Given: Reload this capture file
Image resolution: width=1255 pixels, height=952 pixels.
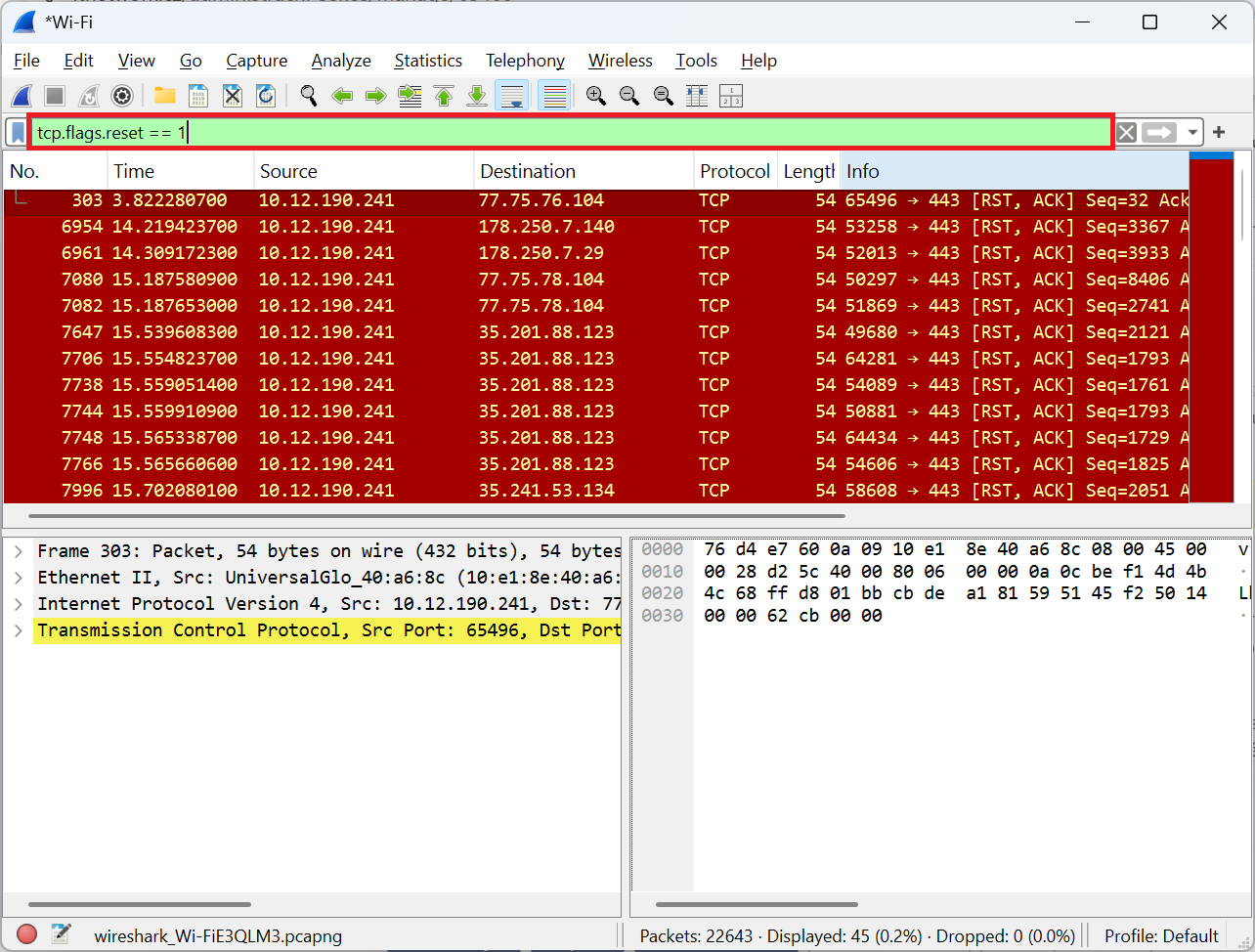Looking at the screenshot, I should pos(265,95).
